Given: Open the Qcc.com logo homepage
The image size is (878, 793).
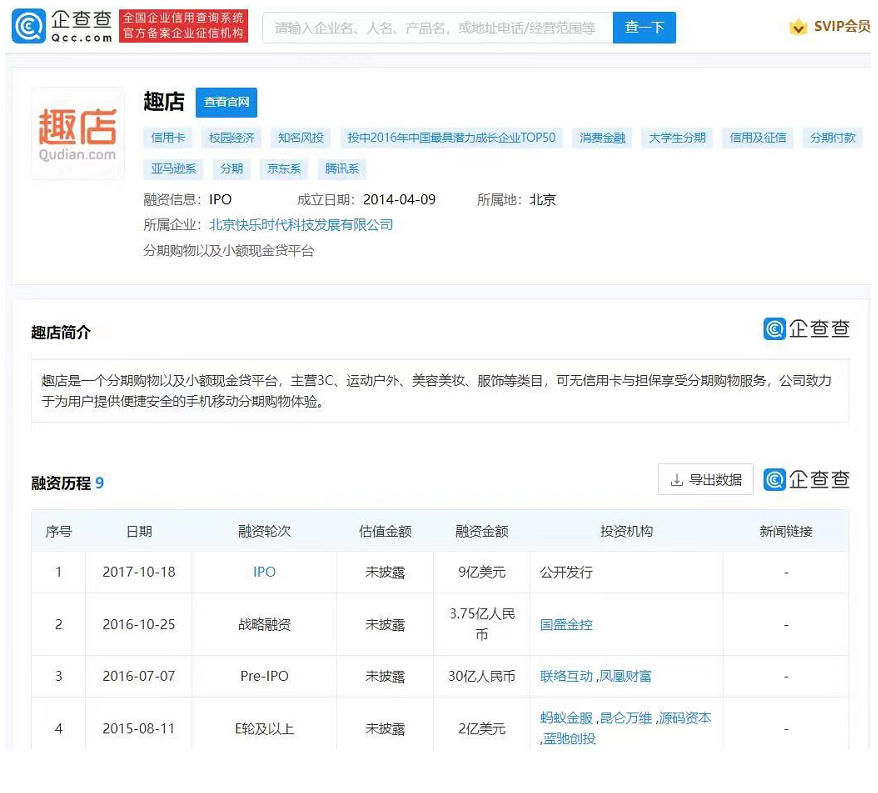Looking at the screenshot, I should click(62, 26).
